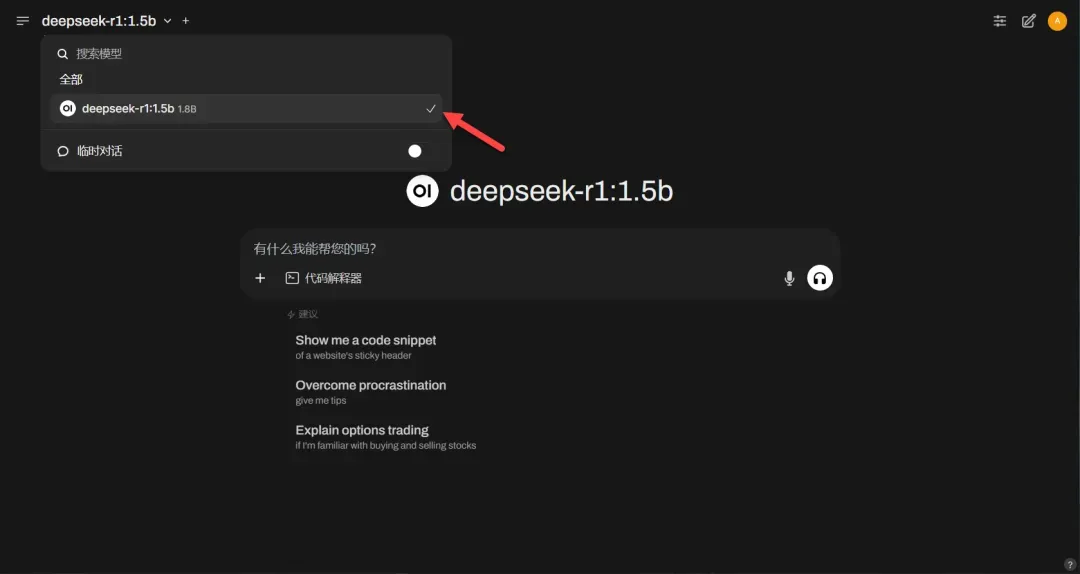This screenshot has width=1080, height=574.
Task: Focus the 搜索模型 search field
Action: [x=246, y=54]
